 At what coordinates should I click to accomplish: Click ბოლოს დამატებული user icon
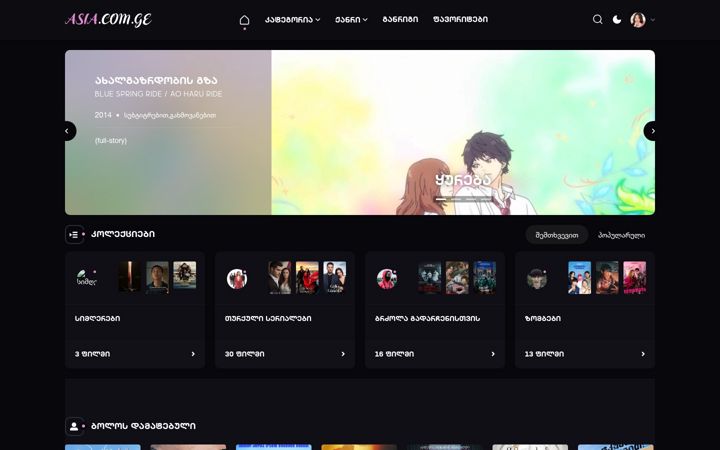(x=74, y=426)
